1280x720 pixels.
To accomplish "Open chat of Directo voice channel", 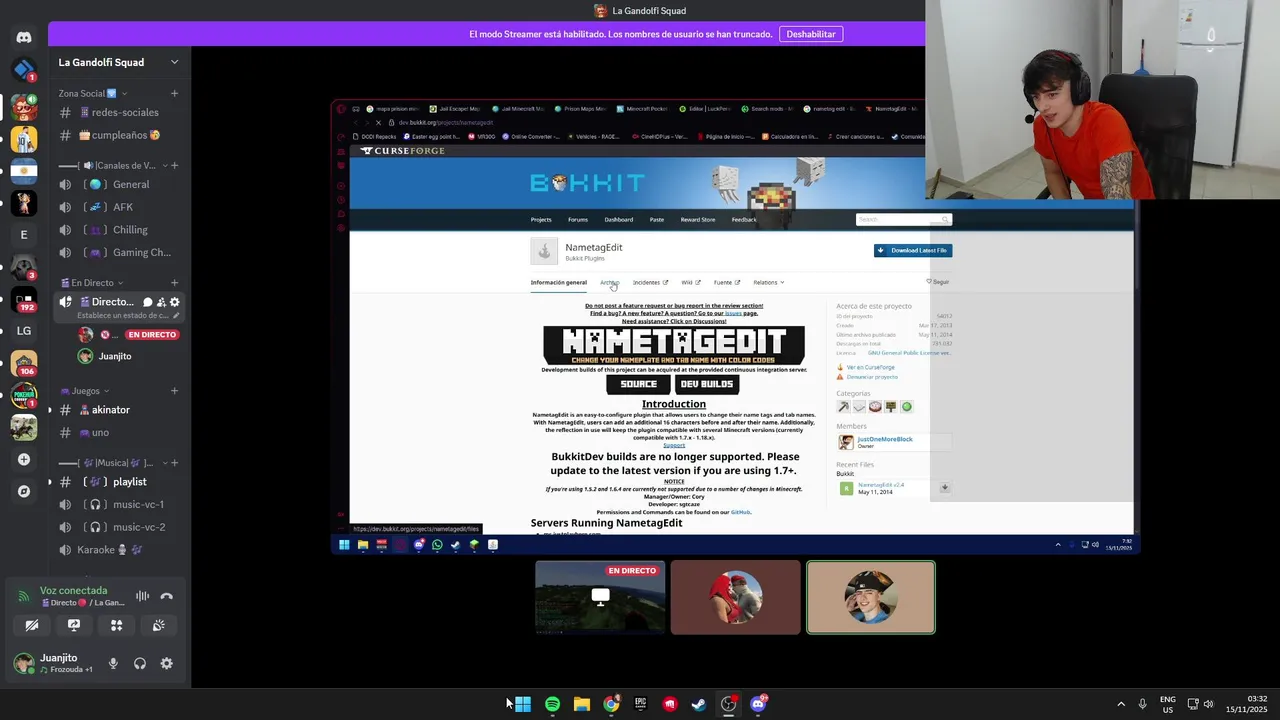I will point(147,302).
